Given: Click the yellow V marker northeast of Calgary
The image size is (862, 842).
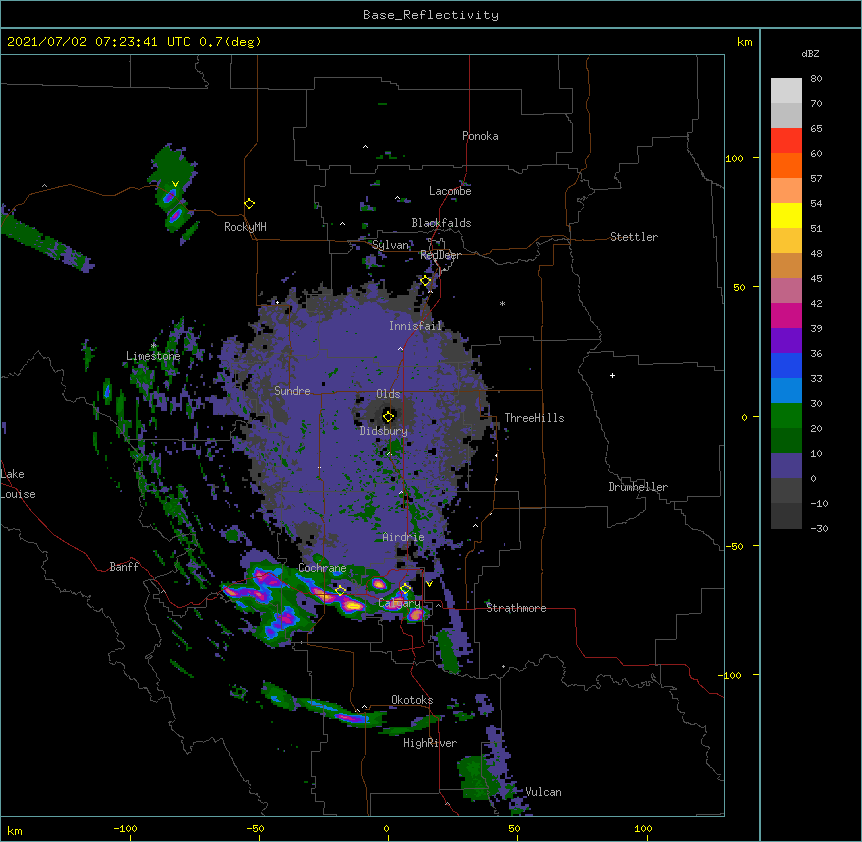Looking at the screenshot, I should [429, 584].
